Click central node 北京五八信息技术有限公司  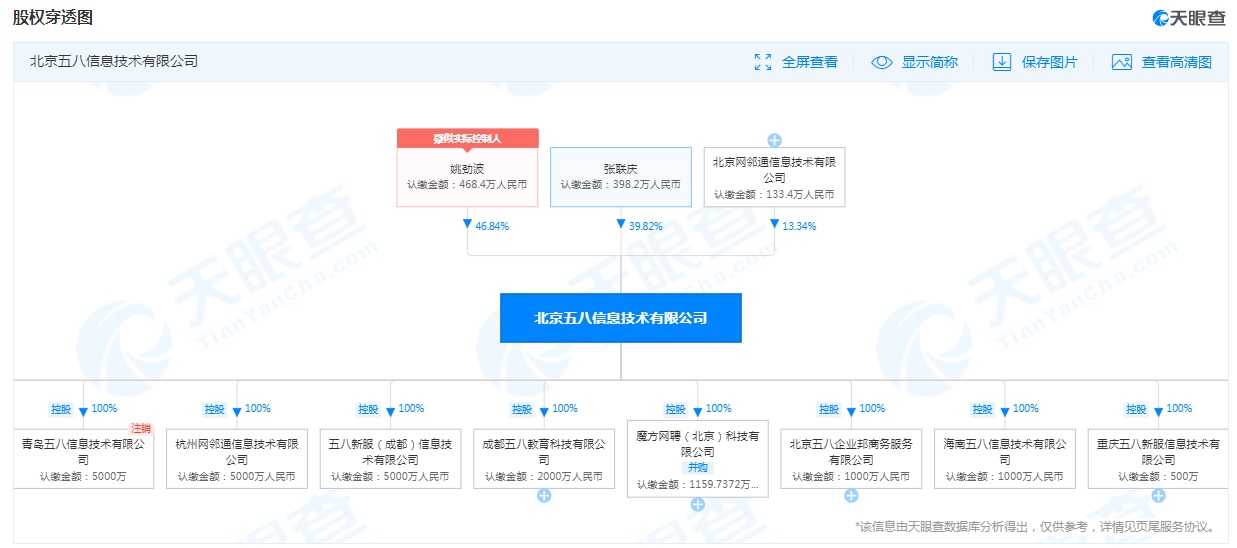pos(620,318)
